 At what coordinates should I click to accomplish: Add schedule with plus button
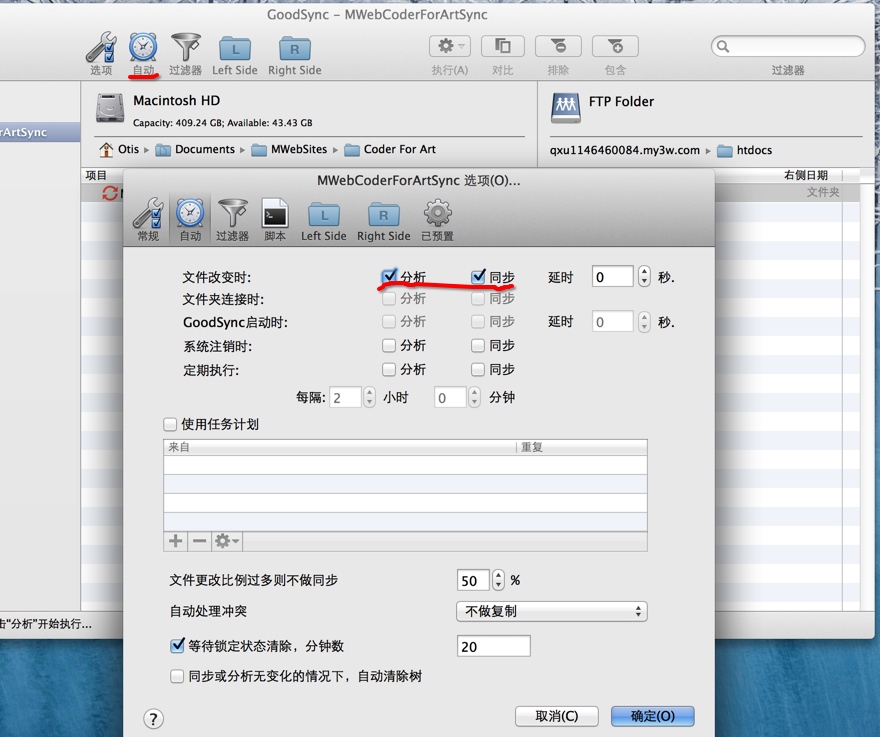click(176, 541)
